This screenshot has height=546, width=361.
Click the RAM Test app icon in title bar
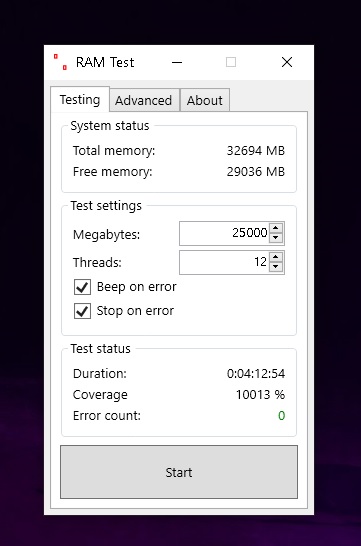60,62
